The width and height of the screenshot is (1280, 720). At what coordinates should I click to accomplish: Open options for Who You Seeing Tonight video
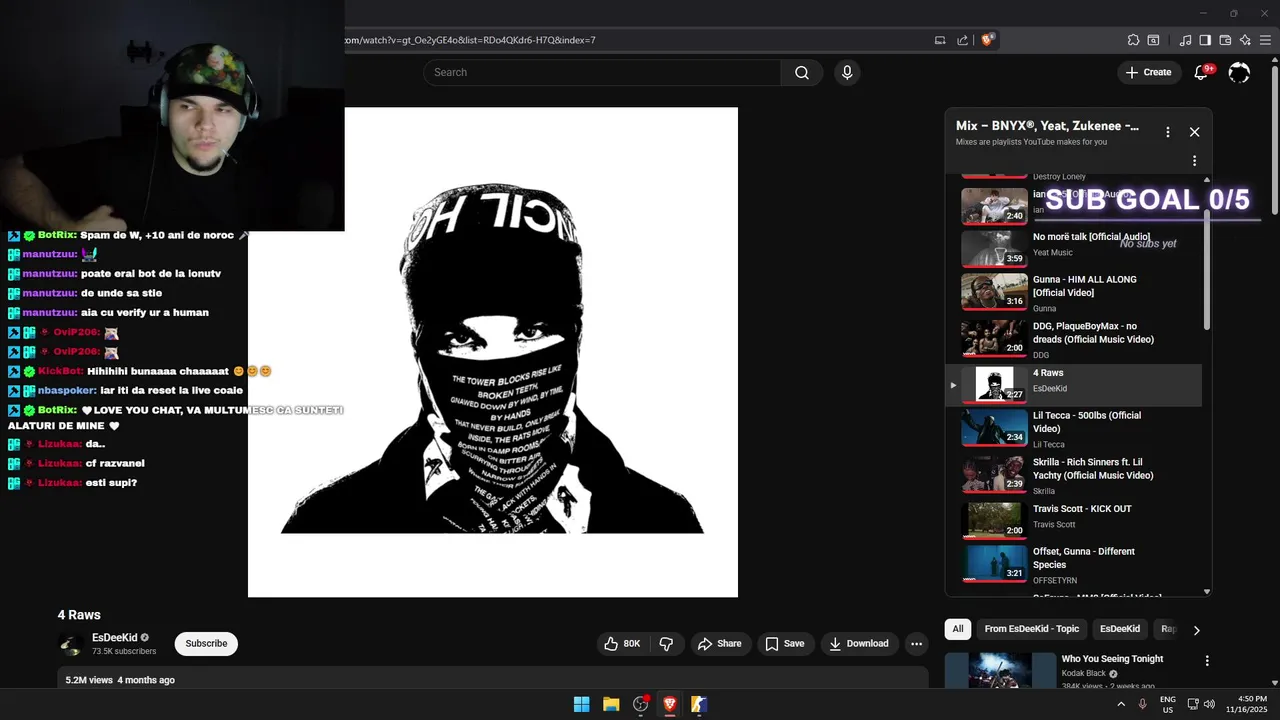1207,661
